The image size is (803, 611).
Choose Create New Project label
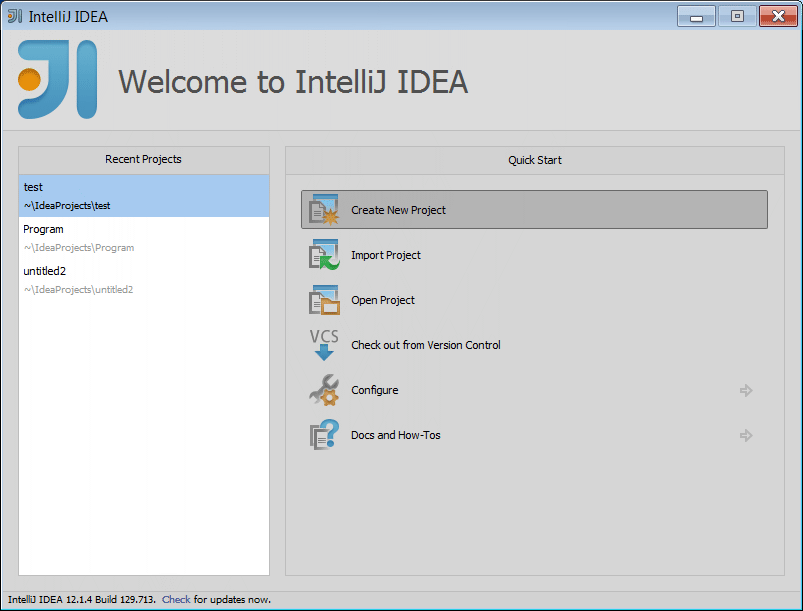coord(398,210)
